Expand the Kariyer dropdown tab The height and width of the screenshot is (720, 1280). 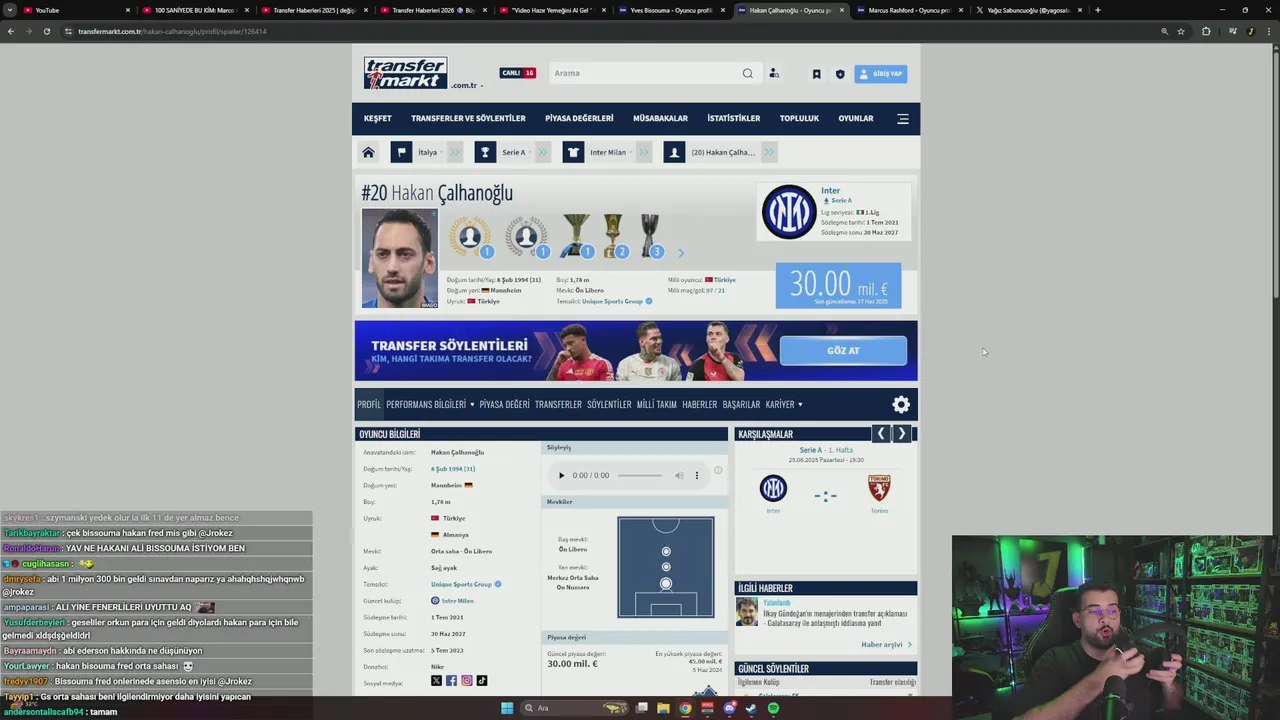(784, 404)
